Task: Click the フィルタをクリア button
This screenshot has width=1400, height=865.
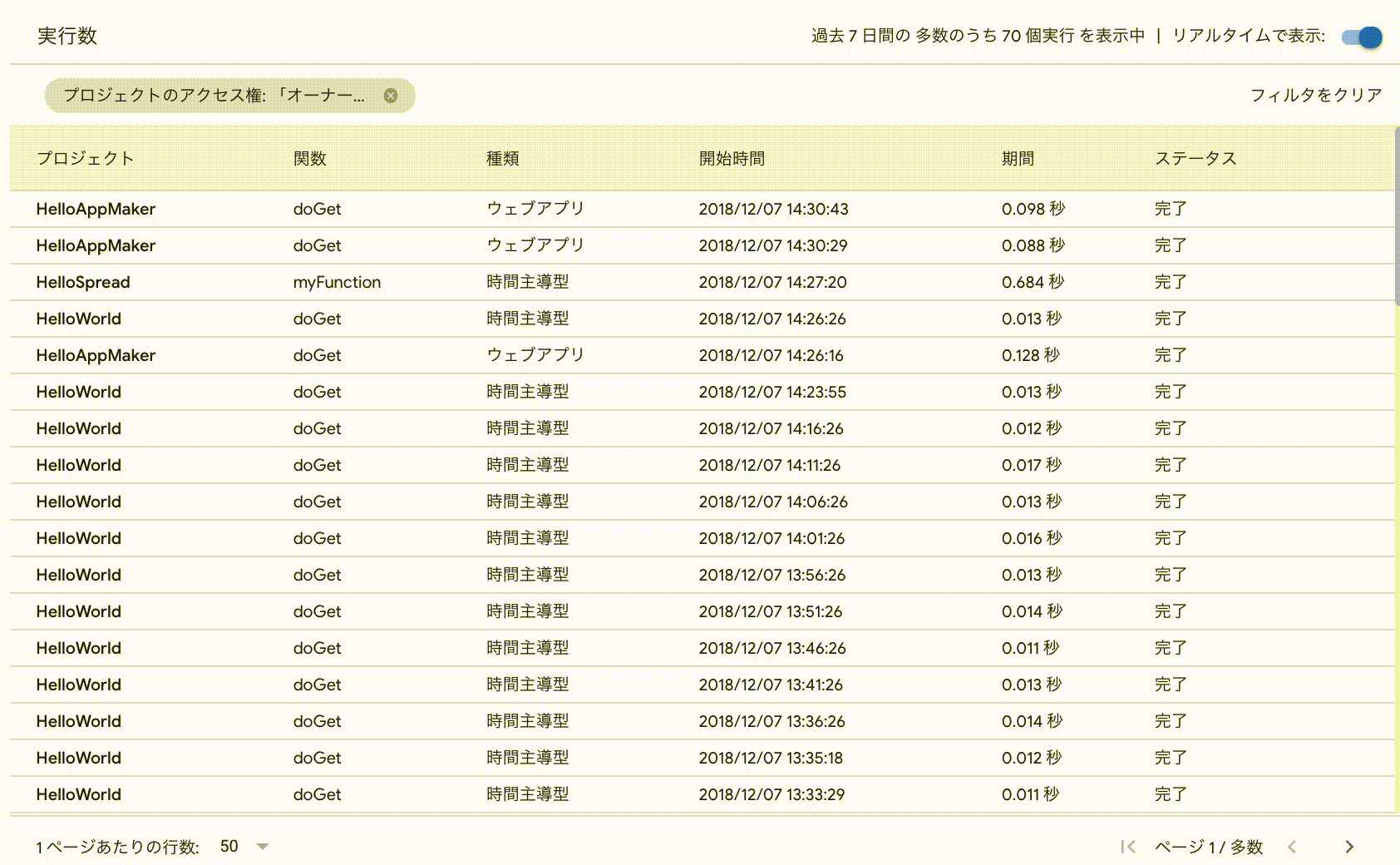Action: pyautogui.click(x=1316, y=96)
